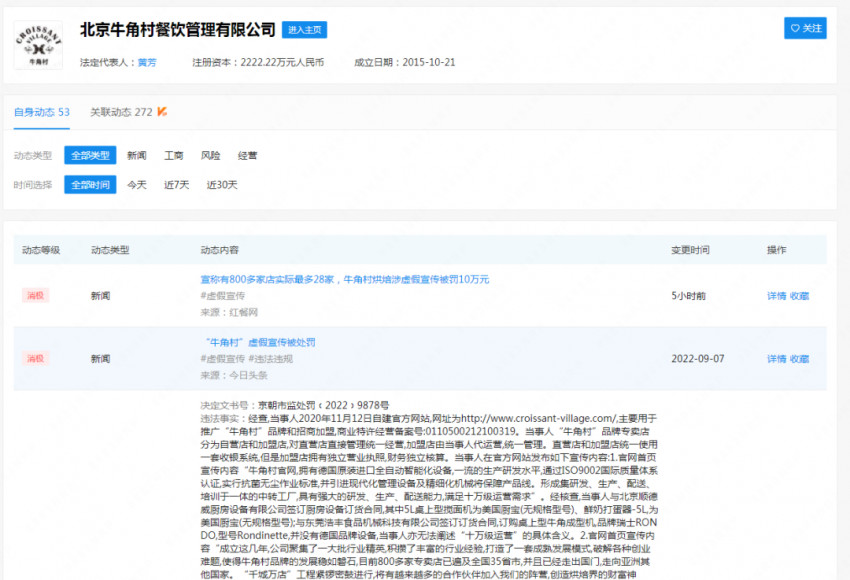The width and height of the screenshot is (850, 580).
Task: Click the heart icon inside the 关注 button
Action: coord(796,28)
